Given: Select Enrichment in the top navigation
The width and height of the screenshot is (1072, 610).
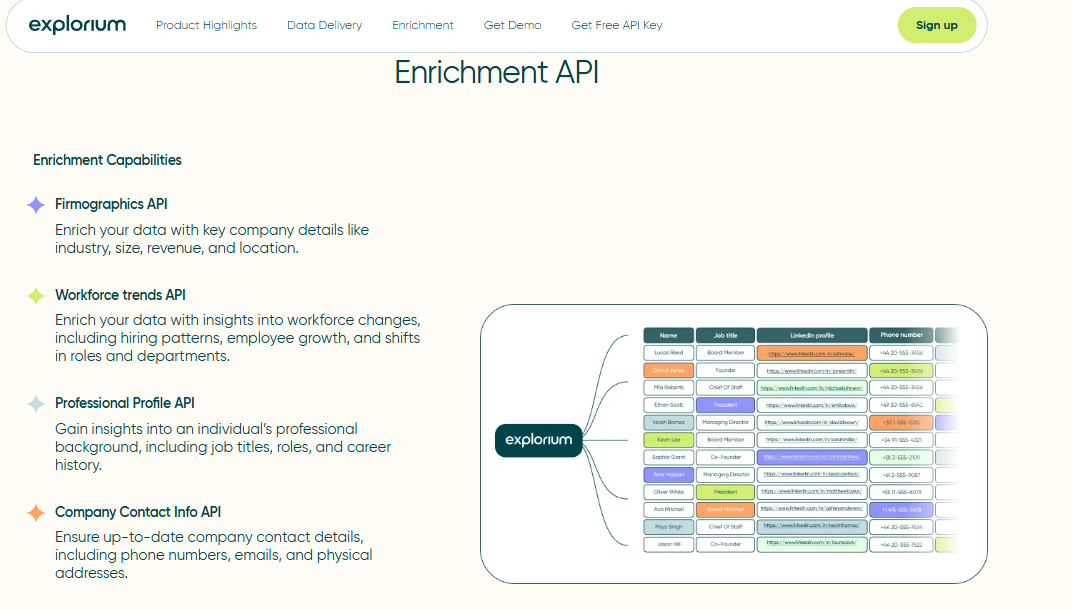Looking at the screenshot, I should (423, 25).
